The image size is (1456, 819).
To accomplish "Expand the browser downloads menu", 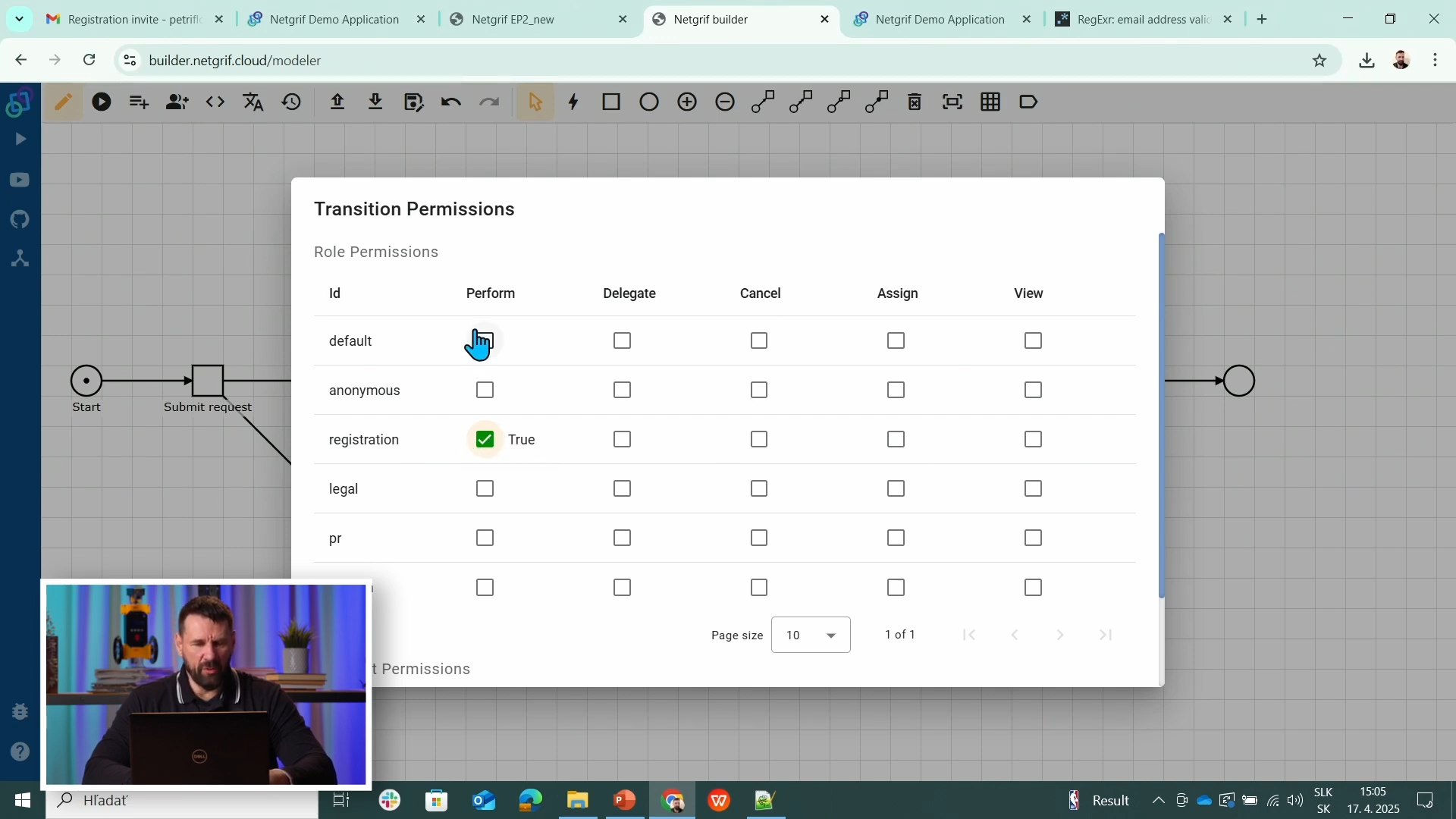I will point(1367,60).
